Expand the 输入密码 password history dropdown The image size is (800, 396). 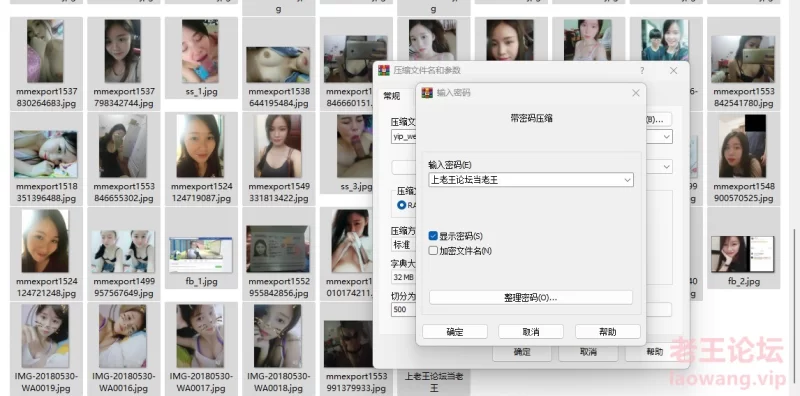tap(627, 180)
